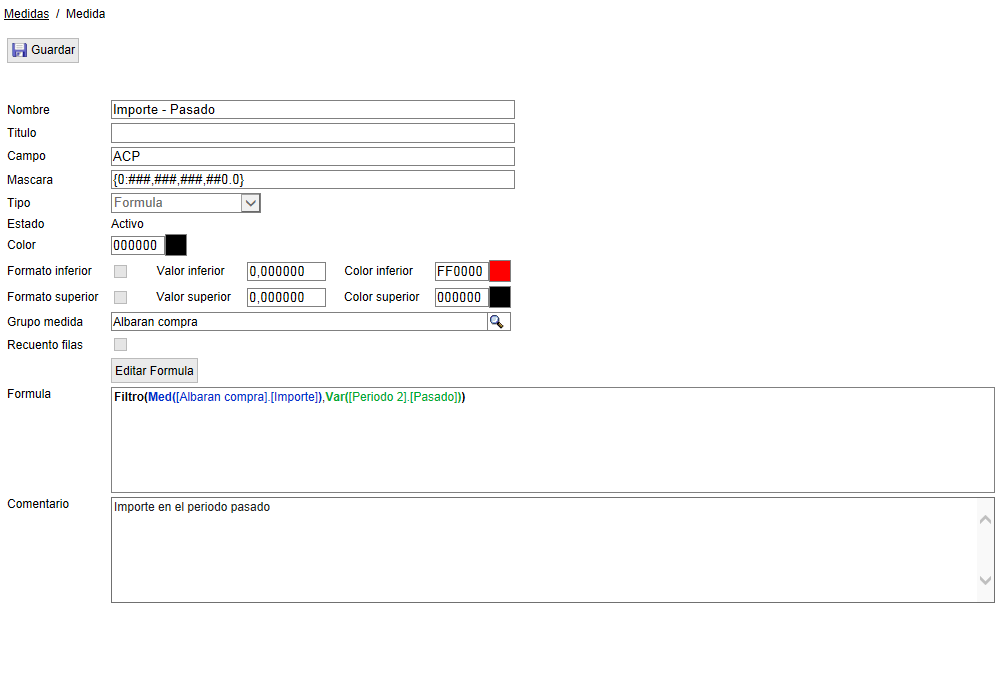Viewport: 1000px width, 679px height.
Task: Toggle the Recuento filas checkbox
Action: [x=120, y=345]
